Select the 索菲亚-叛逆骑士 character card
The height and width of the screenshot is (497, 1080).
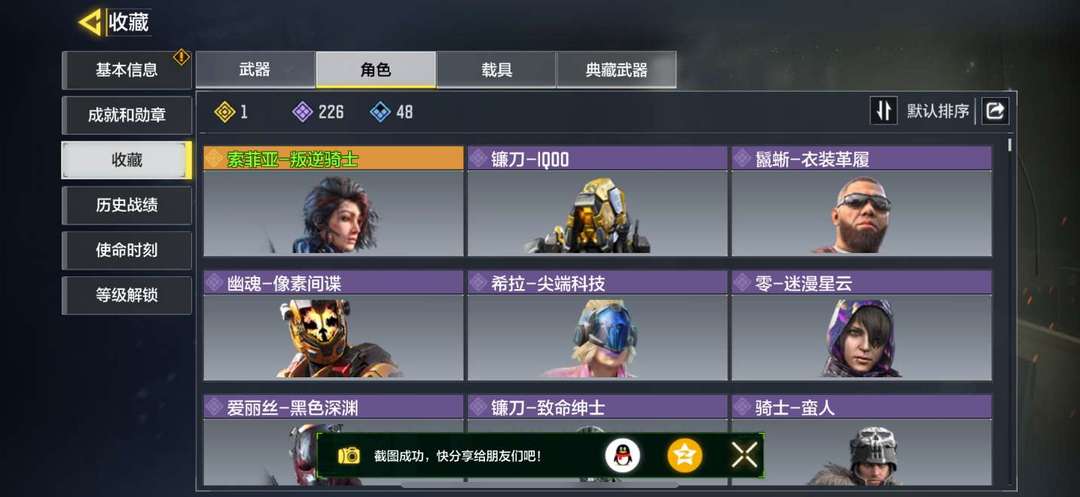pyautogui.click(x=333, y=200)
